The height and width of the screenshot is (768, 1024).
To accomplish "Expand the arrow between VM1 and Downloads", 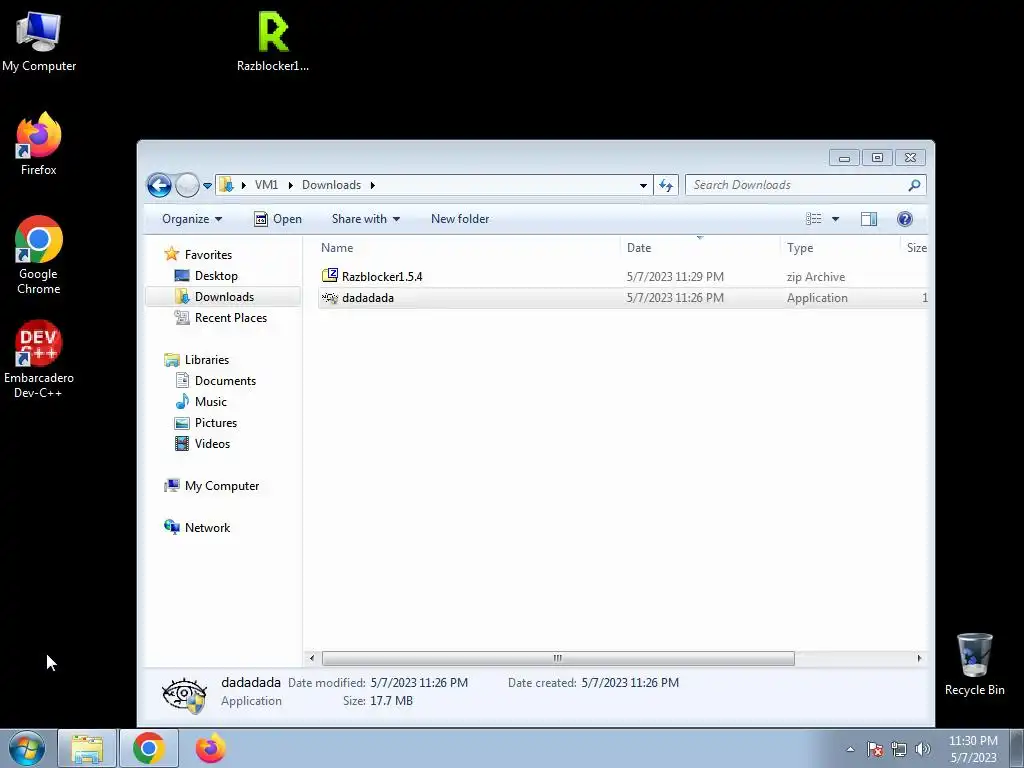I will click(291, 185).
